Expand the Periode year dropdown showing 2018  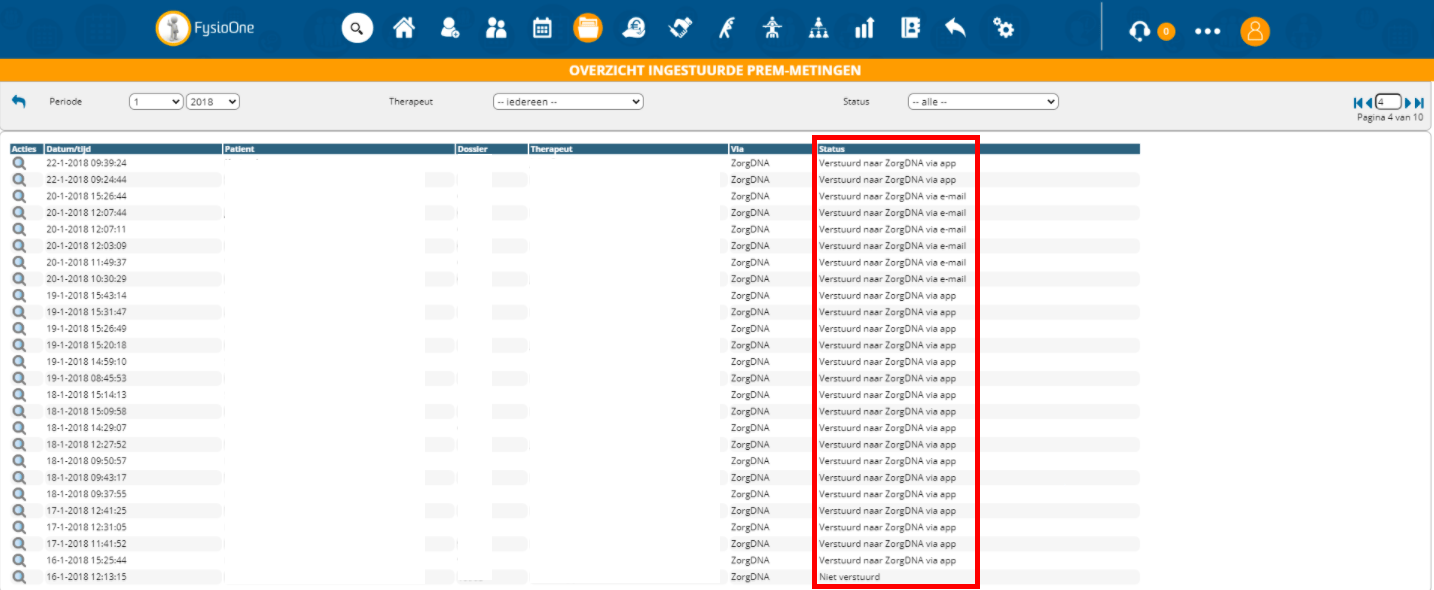(x=213, y=102)
